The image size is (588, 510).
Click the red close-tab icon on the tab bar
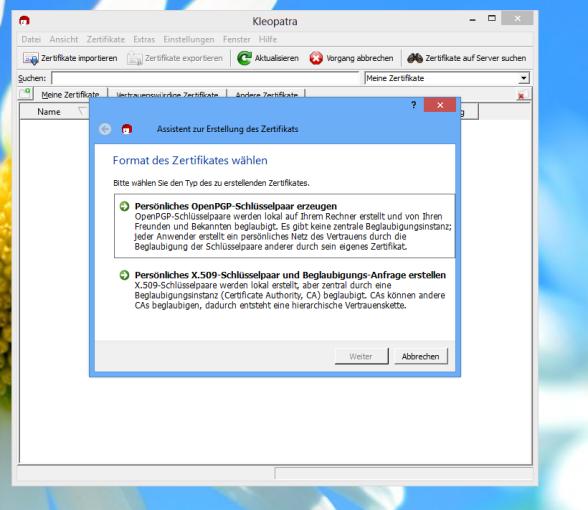pyautogui.click(x=521, y=96)
